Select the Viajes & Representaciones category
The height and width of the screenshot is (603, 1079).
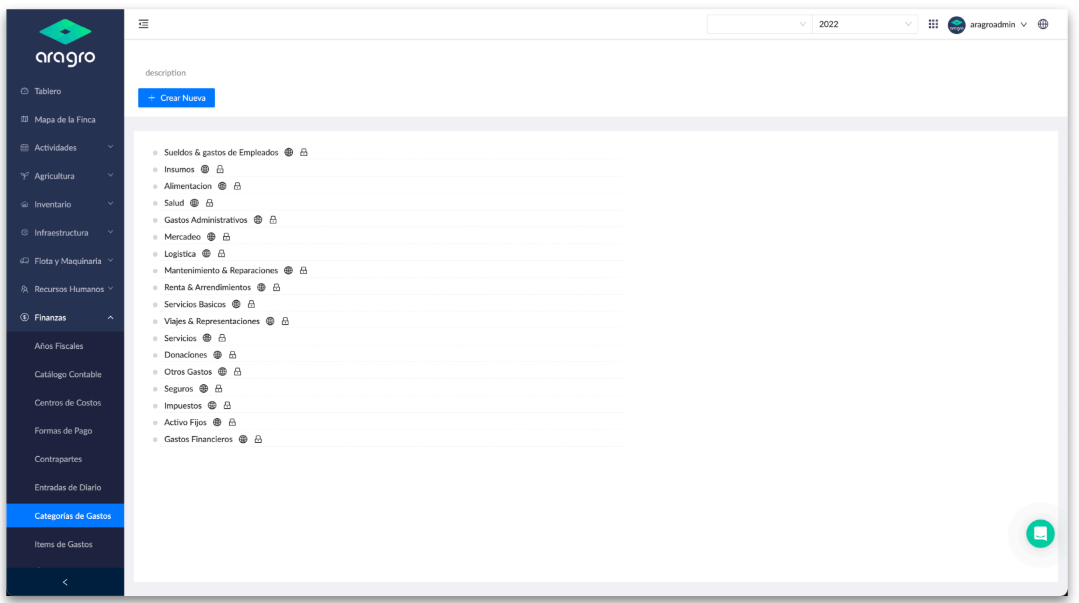click(212, 321)
